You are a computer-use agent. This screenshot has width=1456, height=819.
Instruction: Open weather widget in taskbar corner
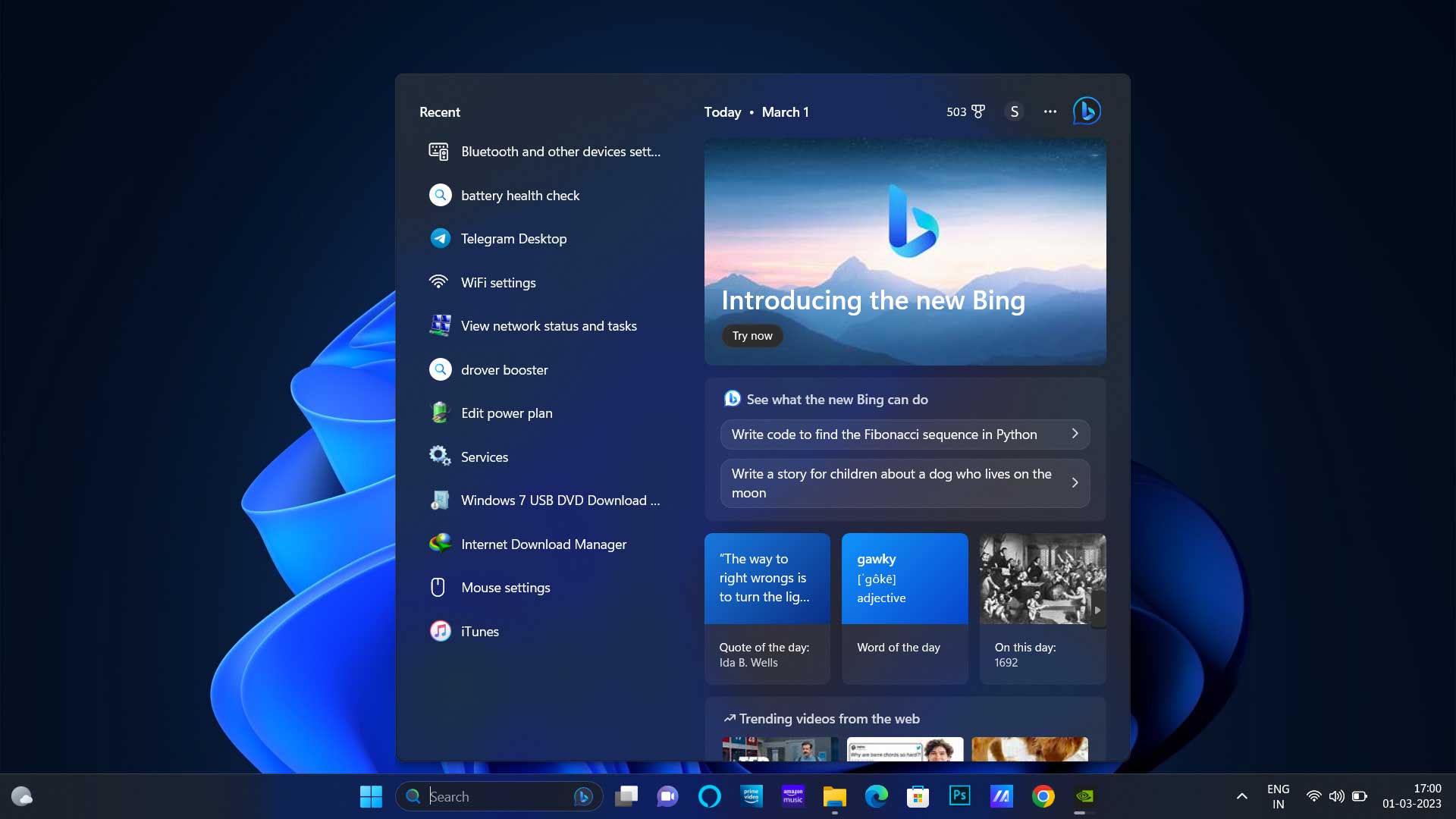click(22, 796)
